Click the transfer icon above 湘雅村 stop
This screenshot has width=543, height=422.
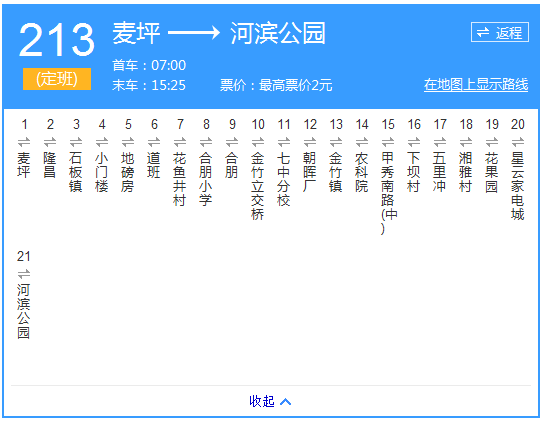point(466,142)
